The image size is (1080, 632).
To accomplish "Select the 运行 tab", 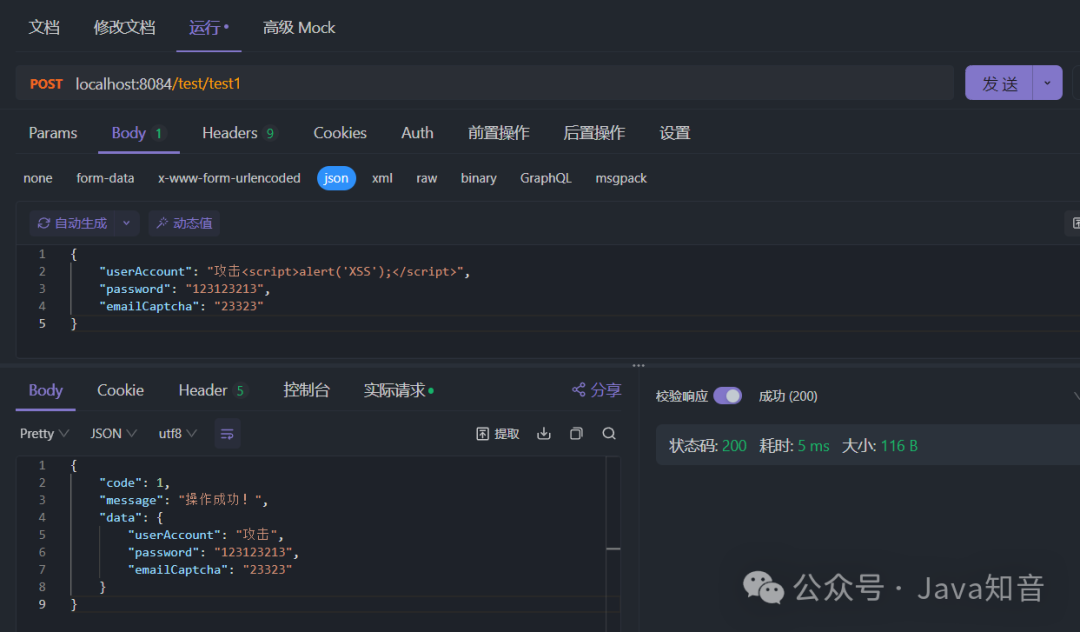I will (208, 28).
